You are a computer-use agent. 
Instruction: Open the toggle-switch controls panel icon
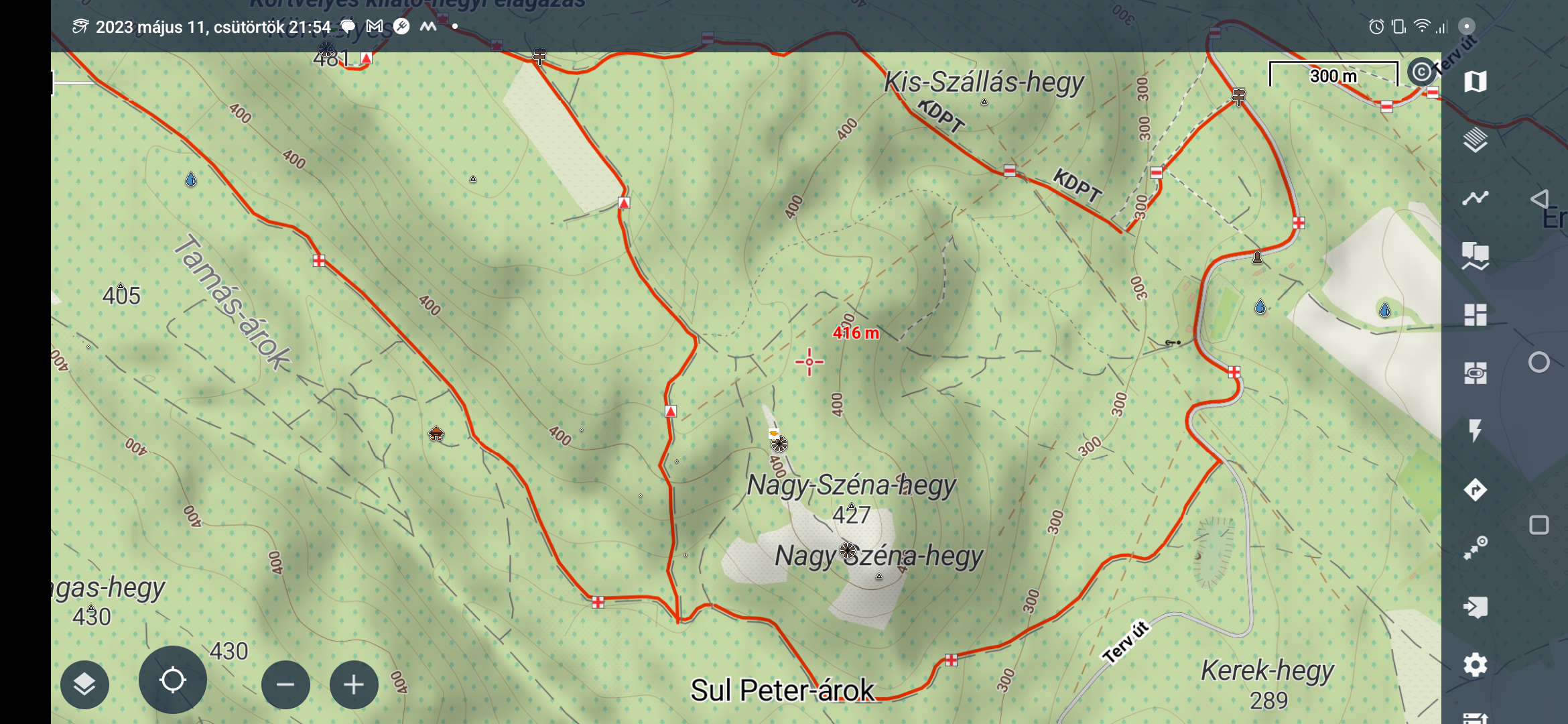coord(1475,373)
